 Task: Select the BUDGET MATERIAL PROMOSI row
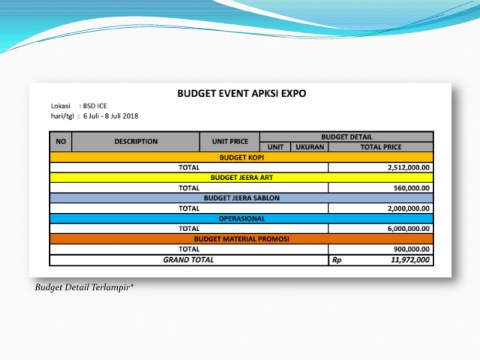tap(242, 239)
